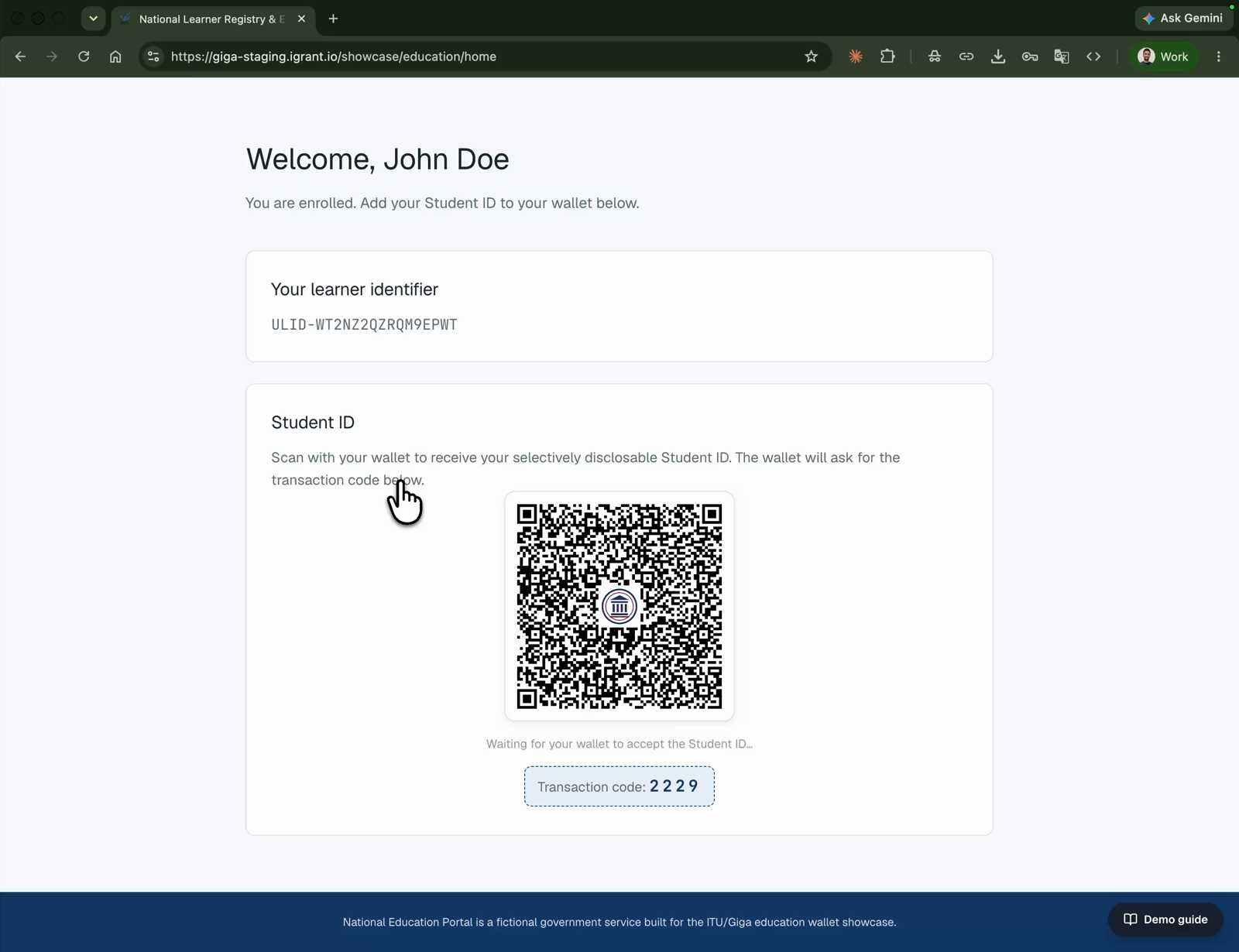Click the 'Scan with your wallet' instructions
The image size is (1239, 952).
pyautogui.click(x=585, y=468)
